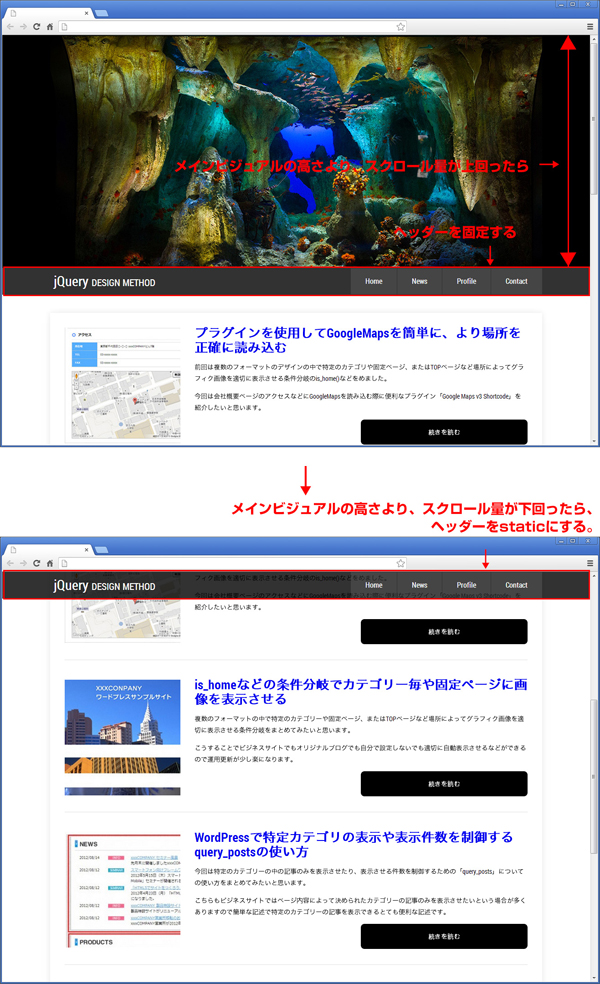Click the reload icon in the top browser
The width and height of the screenshot is (600, 984).
37,27
